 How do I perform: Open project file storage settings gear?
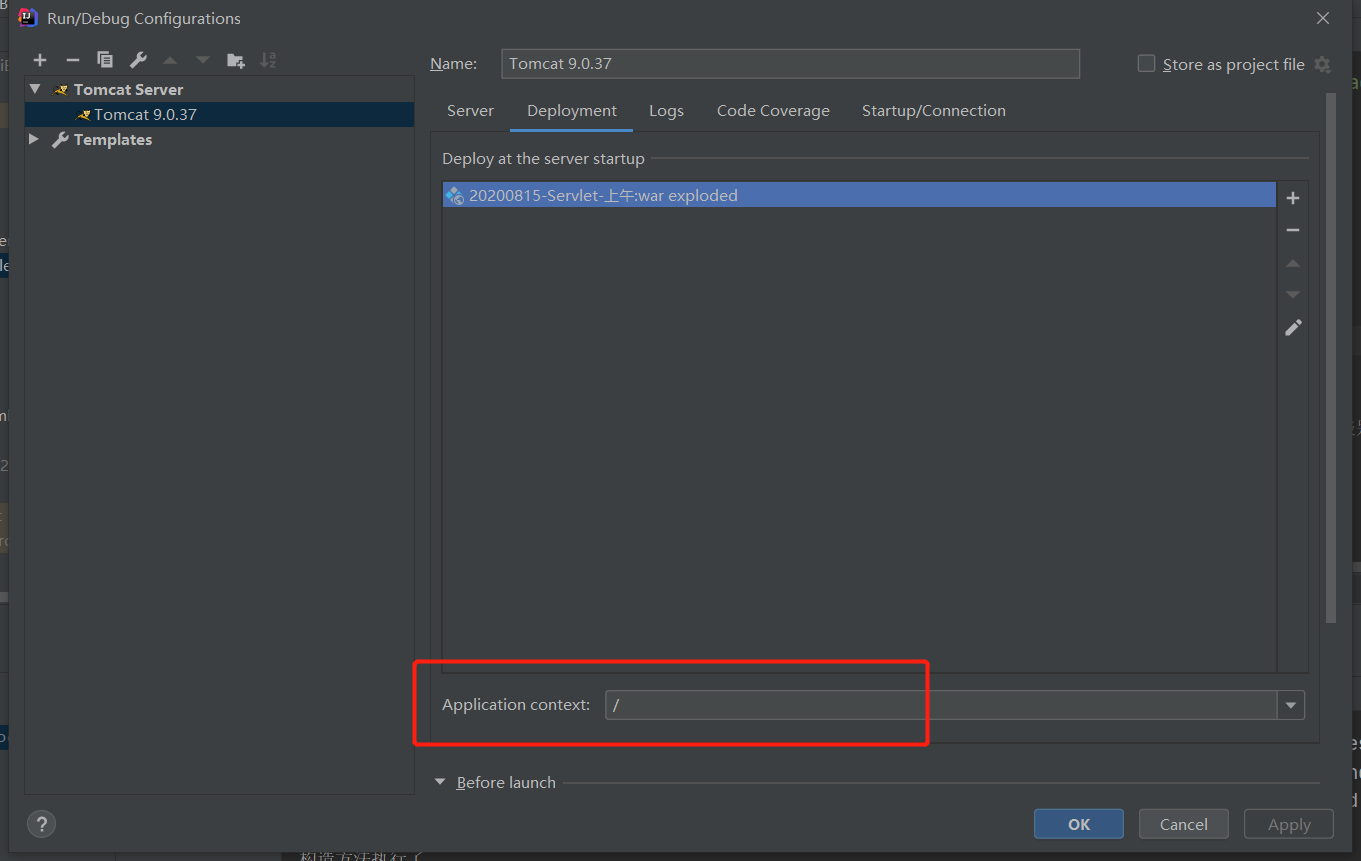[x=1322, y=64]
